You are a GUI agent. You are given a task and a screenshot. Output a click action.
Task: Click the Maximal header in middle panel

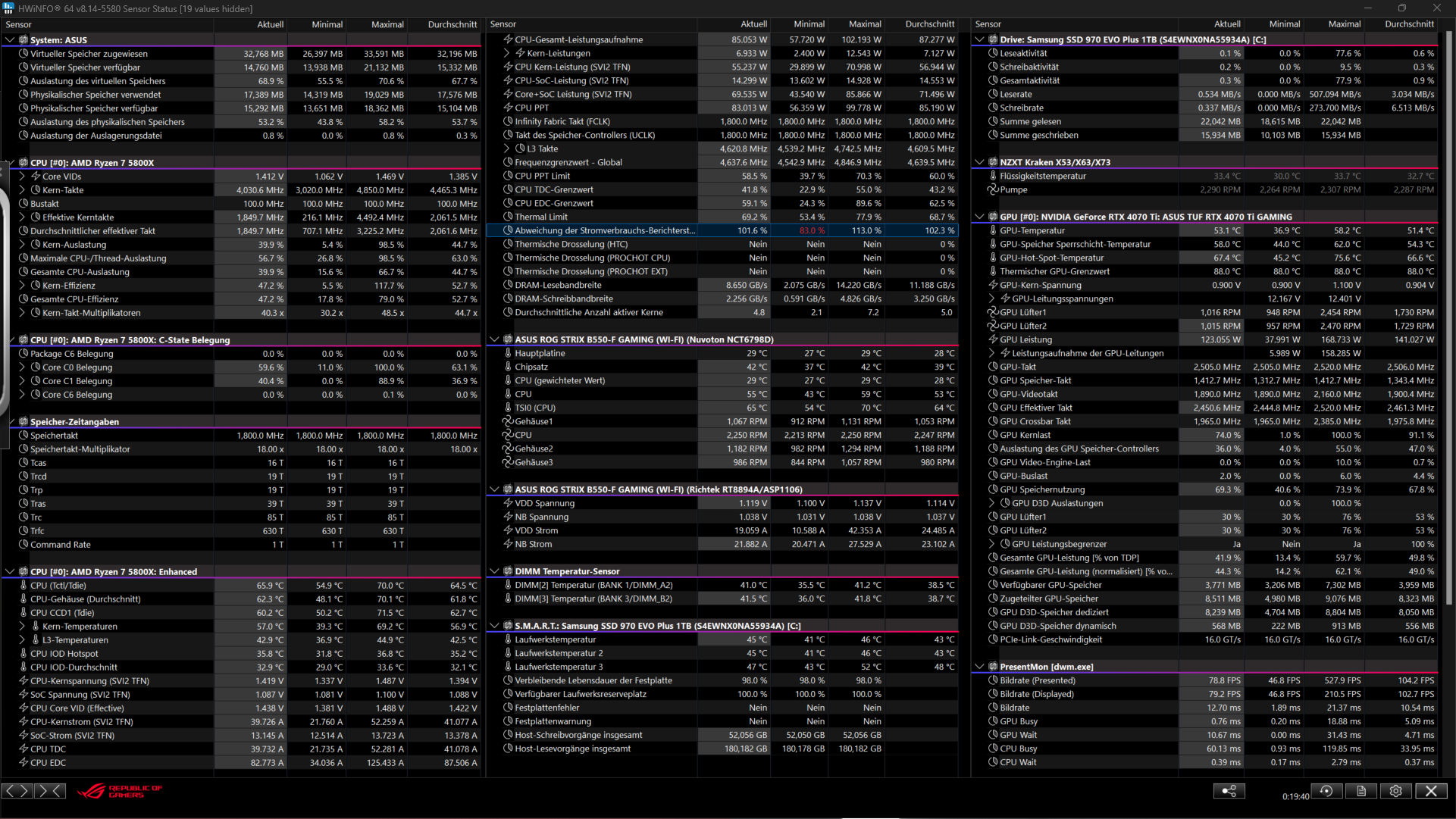[x=864, y=24]
